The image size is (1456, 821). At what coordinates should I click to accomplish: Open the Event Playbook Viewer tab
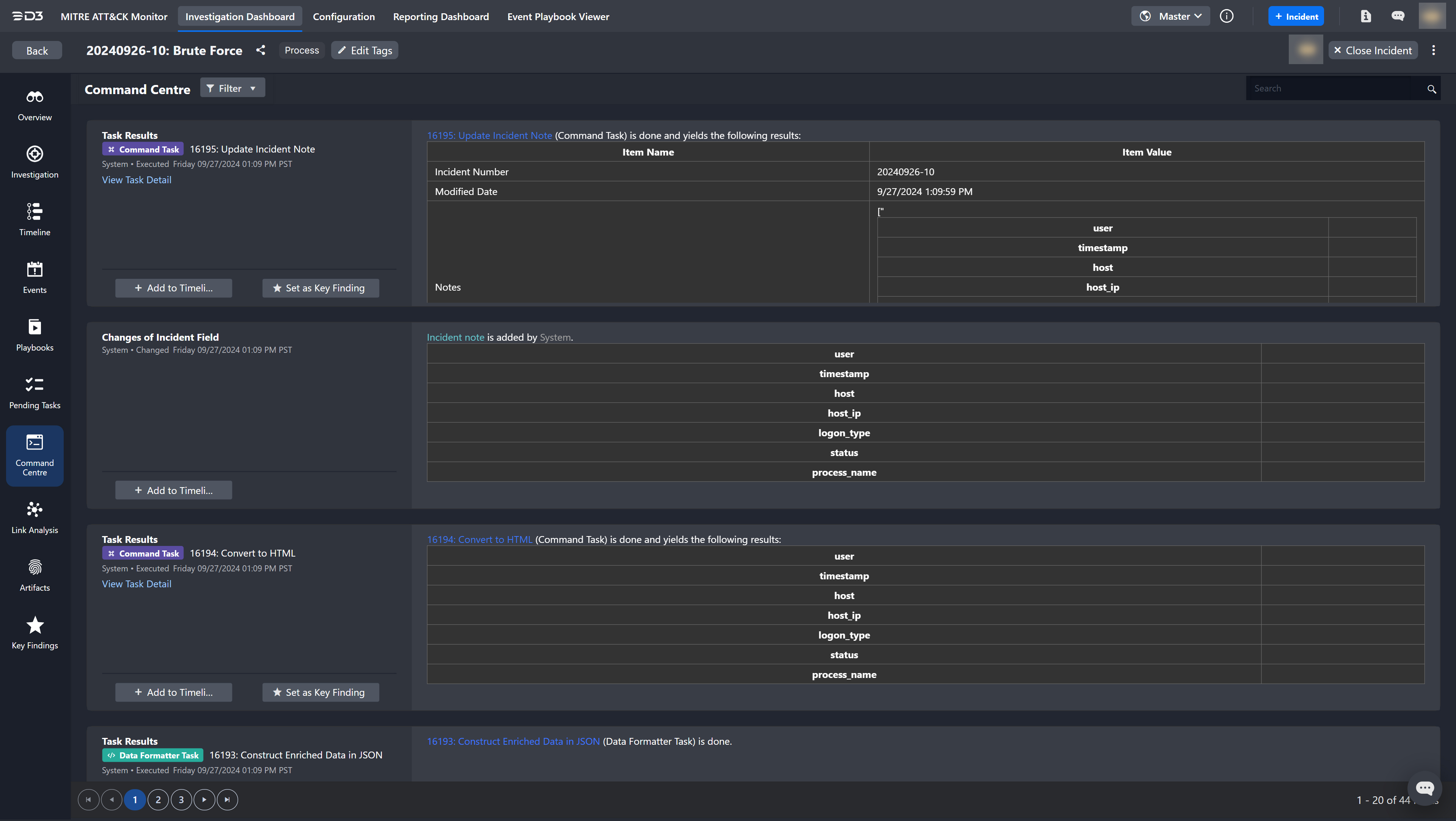(558, 16)
